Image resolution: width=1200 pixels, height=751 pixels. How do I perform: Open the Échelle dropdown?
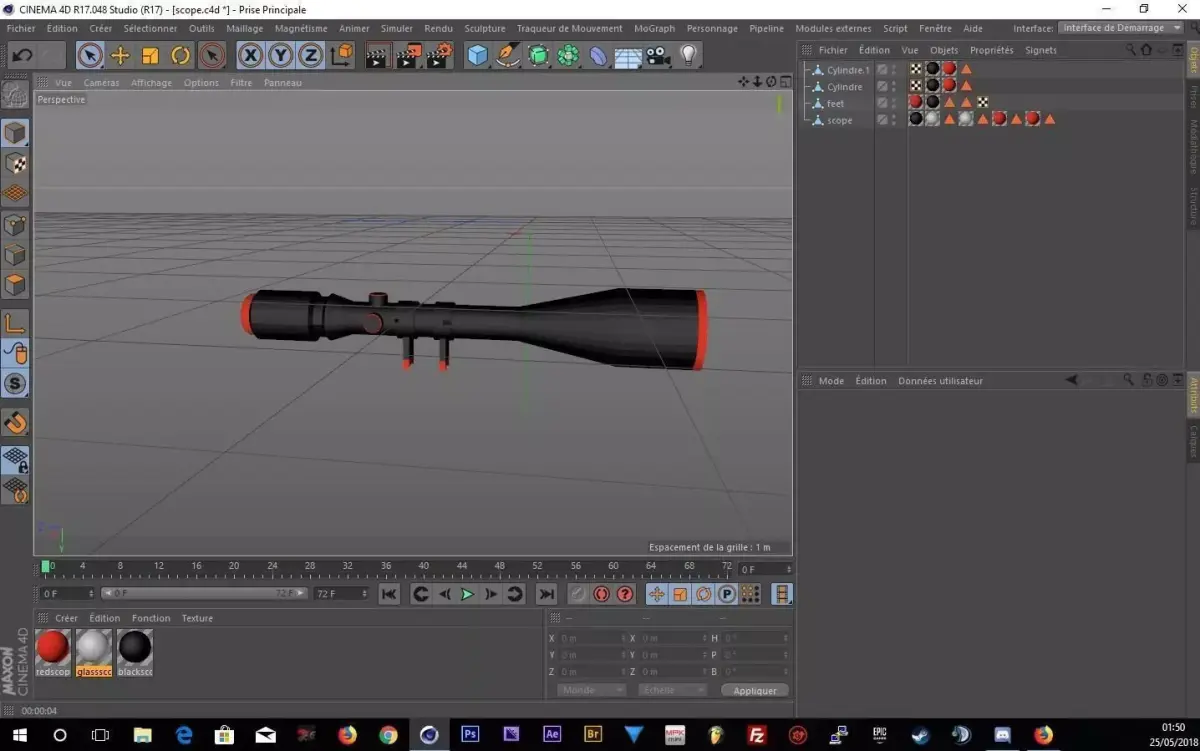[x=673, y=690]
